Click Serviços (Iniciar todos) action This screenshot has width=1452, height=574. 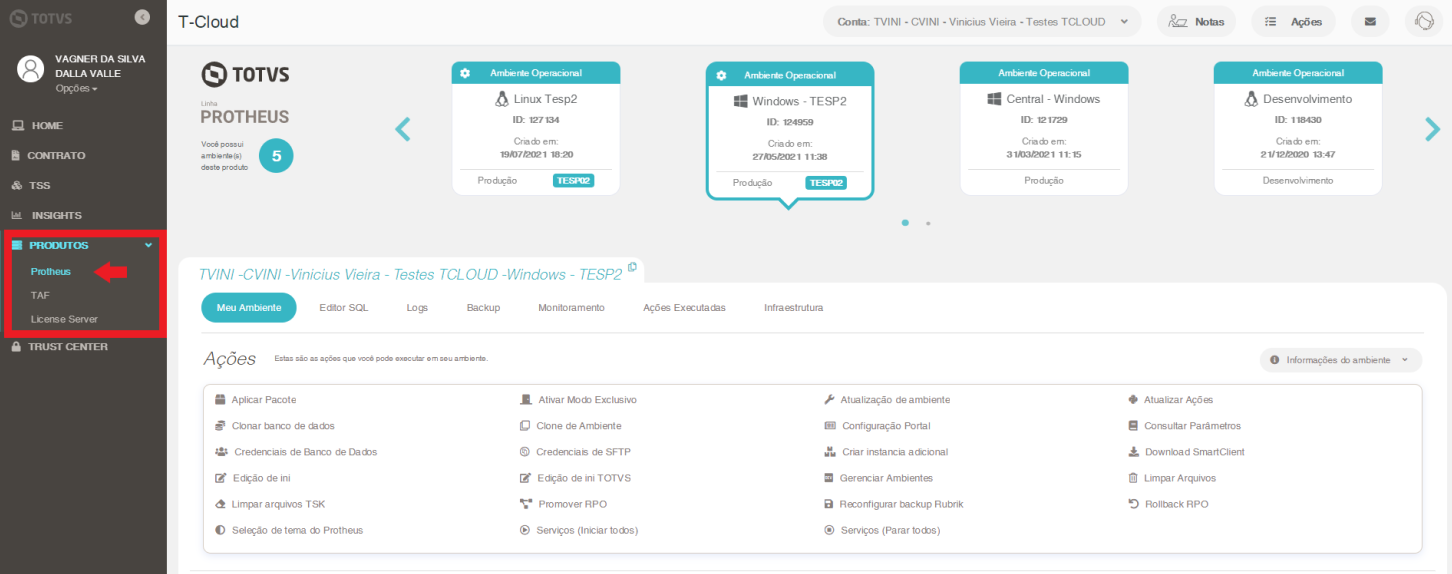[579, 530]
